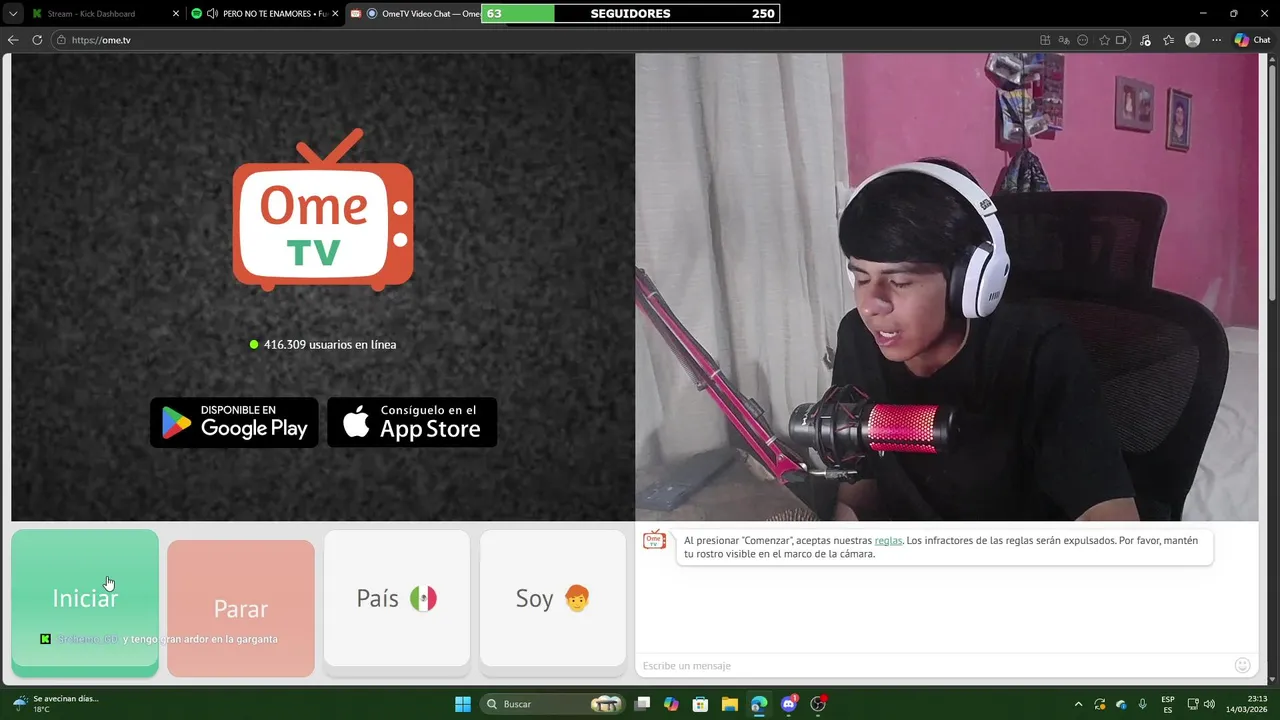Open OBS Studio from the taskbar
Screen dimensions: 1280x720
(x=818, y=704)
